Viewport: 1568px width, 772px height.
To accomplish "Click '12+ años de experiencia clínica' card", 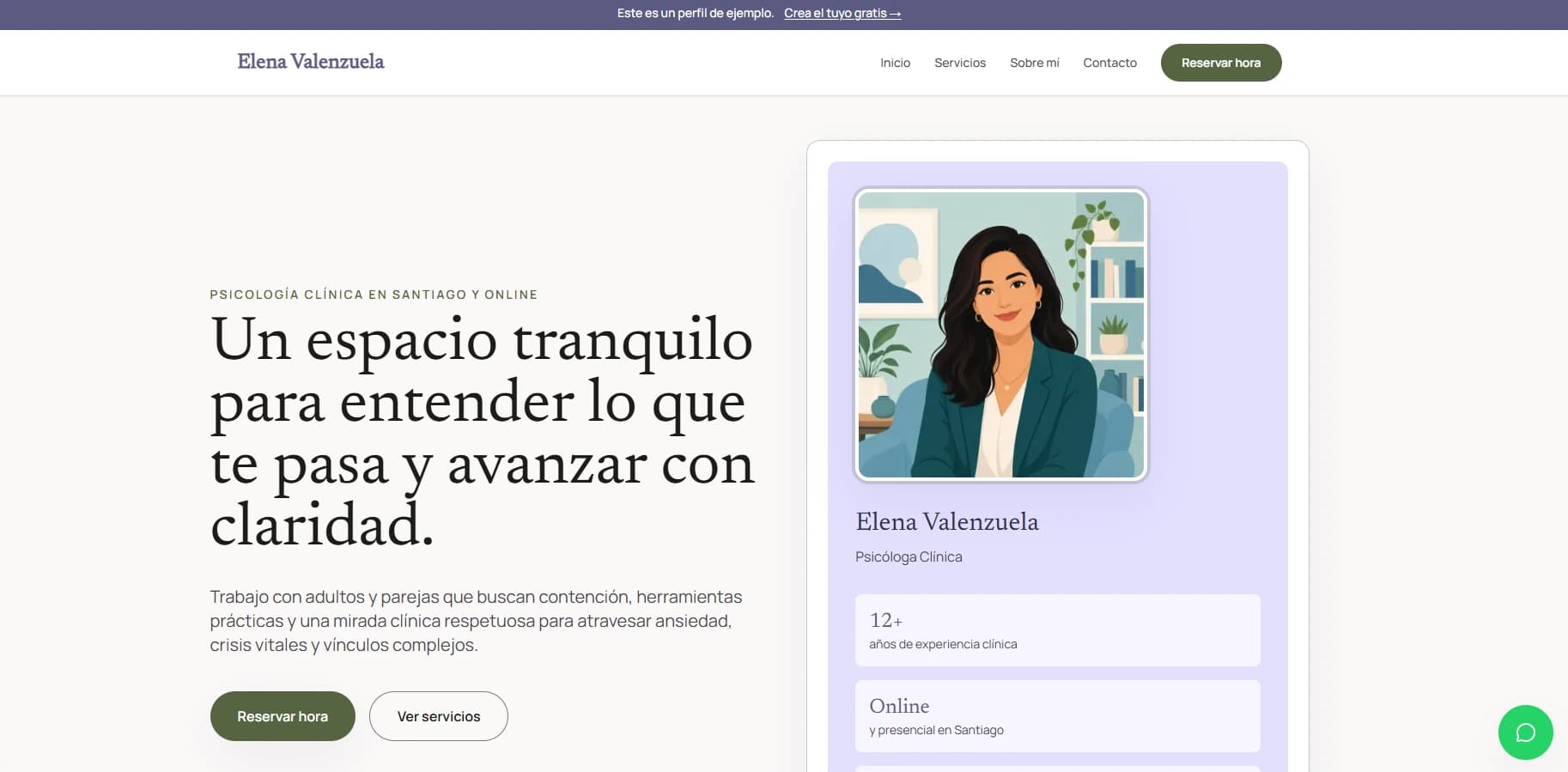I will (1058, 630).
